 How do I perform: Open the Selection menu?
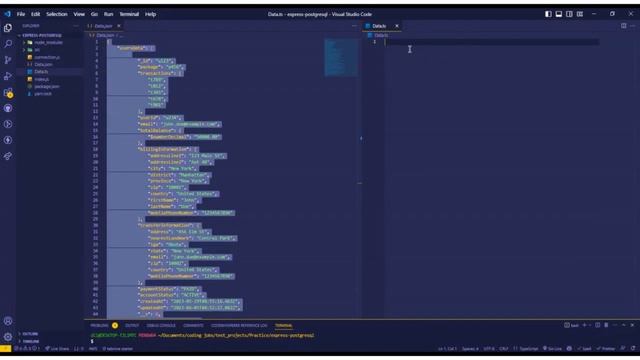[57, 14]
